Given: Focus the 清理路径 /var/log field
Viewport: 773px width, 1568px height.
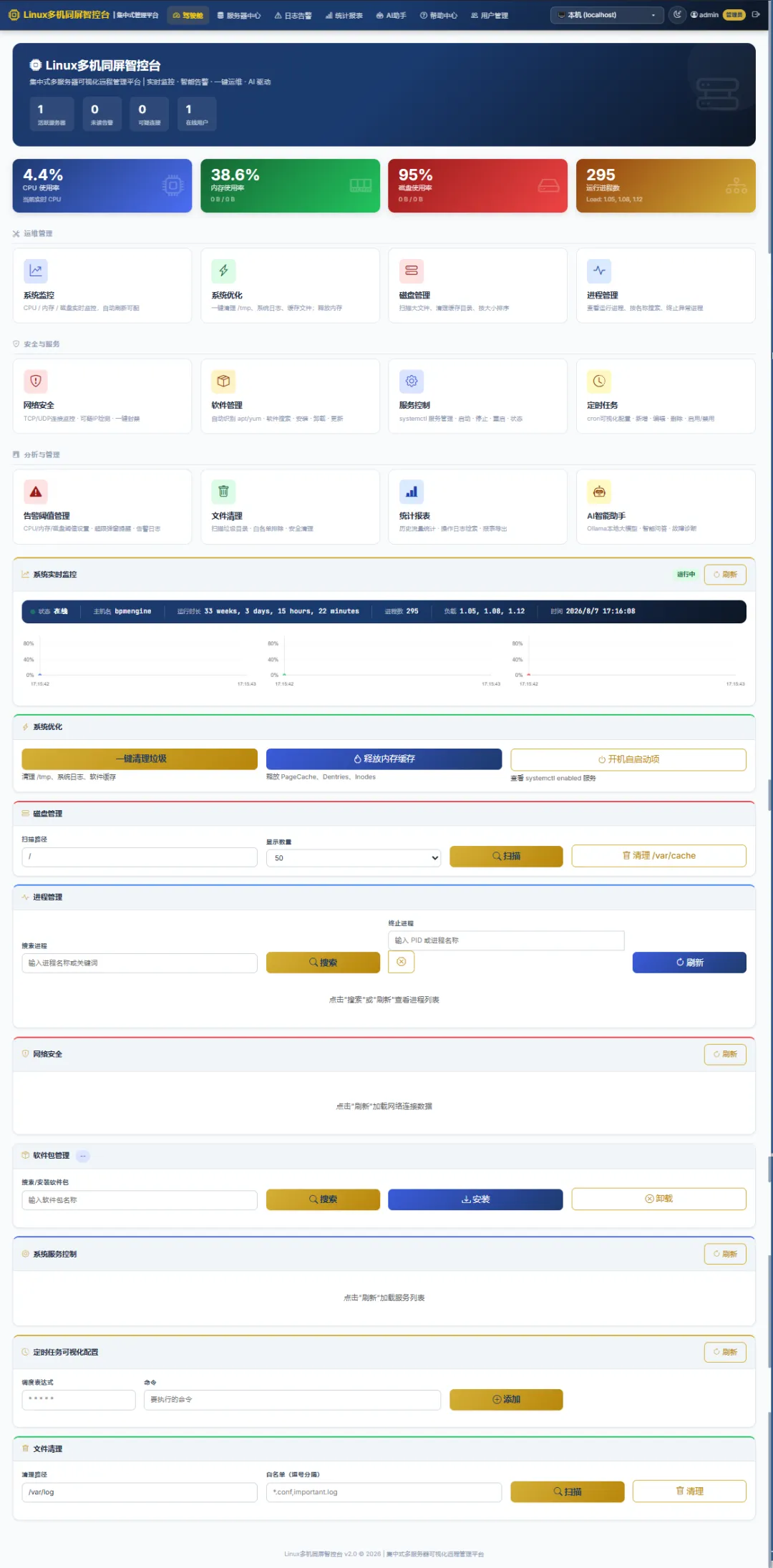Looking at the screenshot, I should click(x=140, y=1492).
